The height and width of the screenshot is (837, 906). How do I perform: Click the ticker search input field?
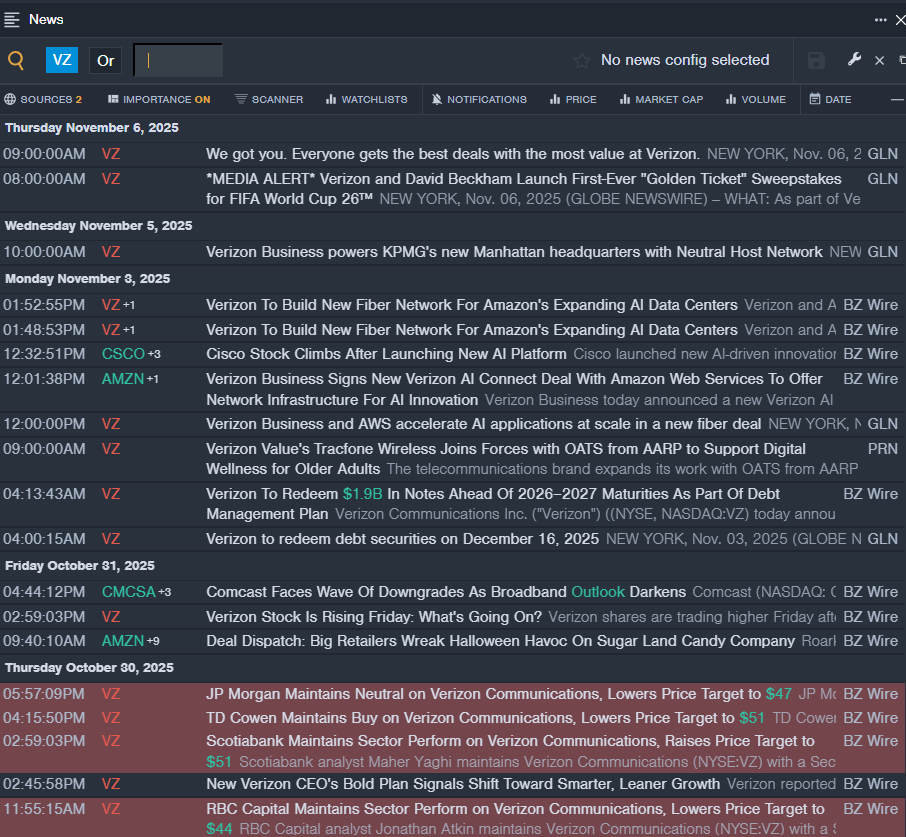click(x=180, y=60)
